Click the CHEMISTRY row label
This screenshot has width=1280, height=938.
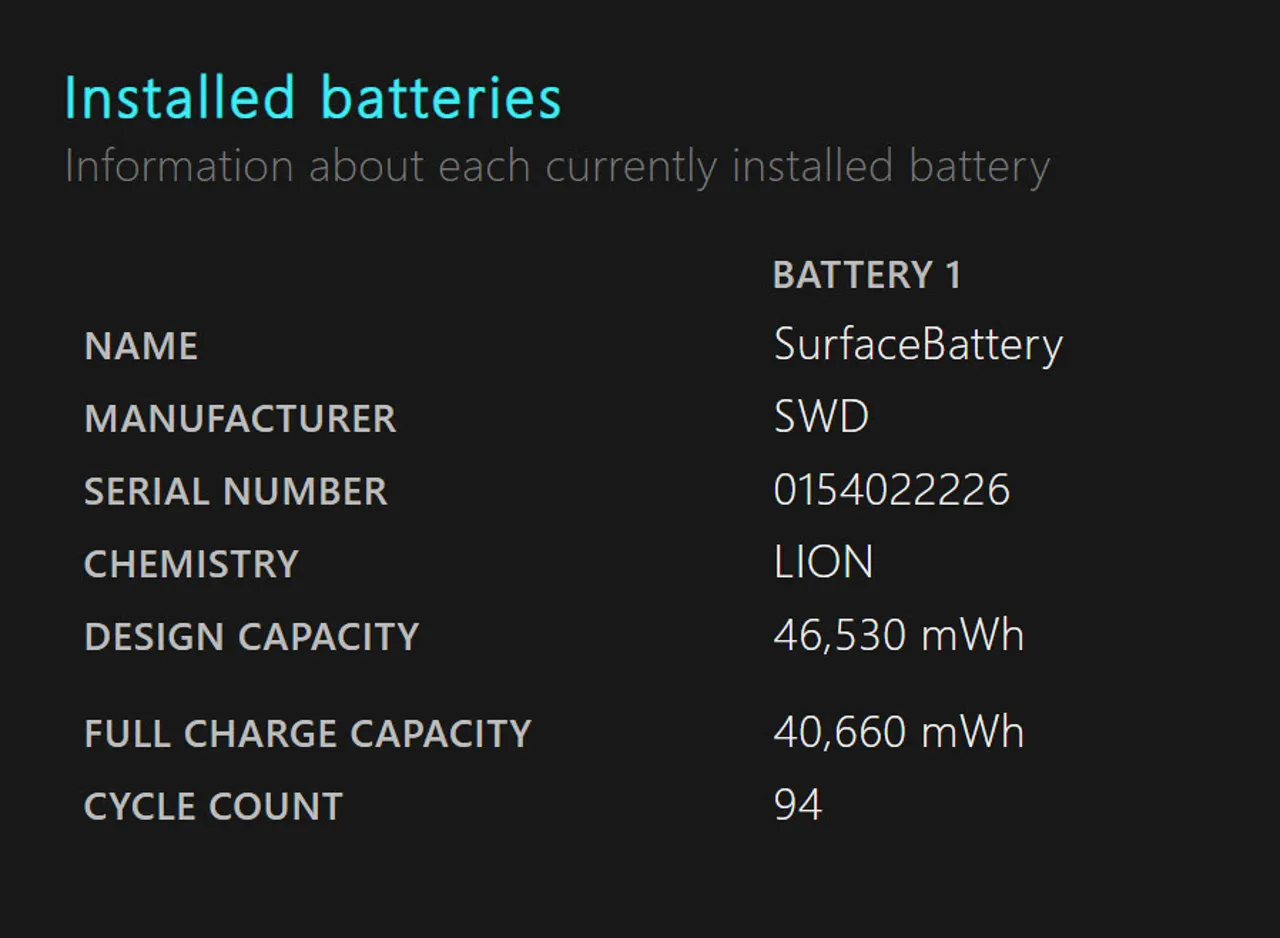pyautogui.click(x=191, y=564)
